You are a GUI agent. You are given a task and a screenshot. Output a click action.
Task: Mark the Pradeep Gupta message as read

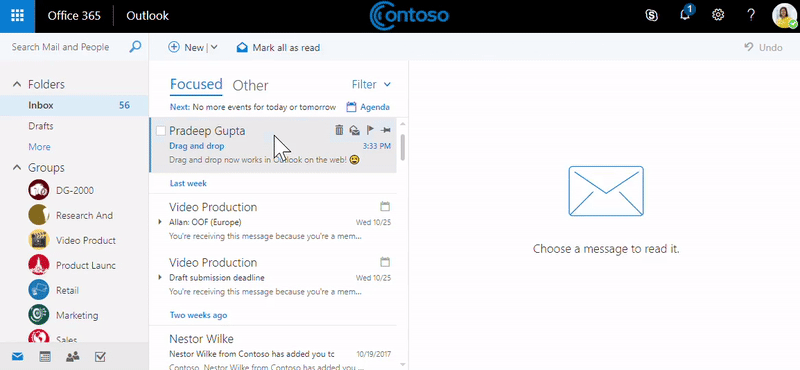pos(355,131)
